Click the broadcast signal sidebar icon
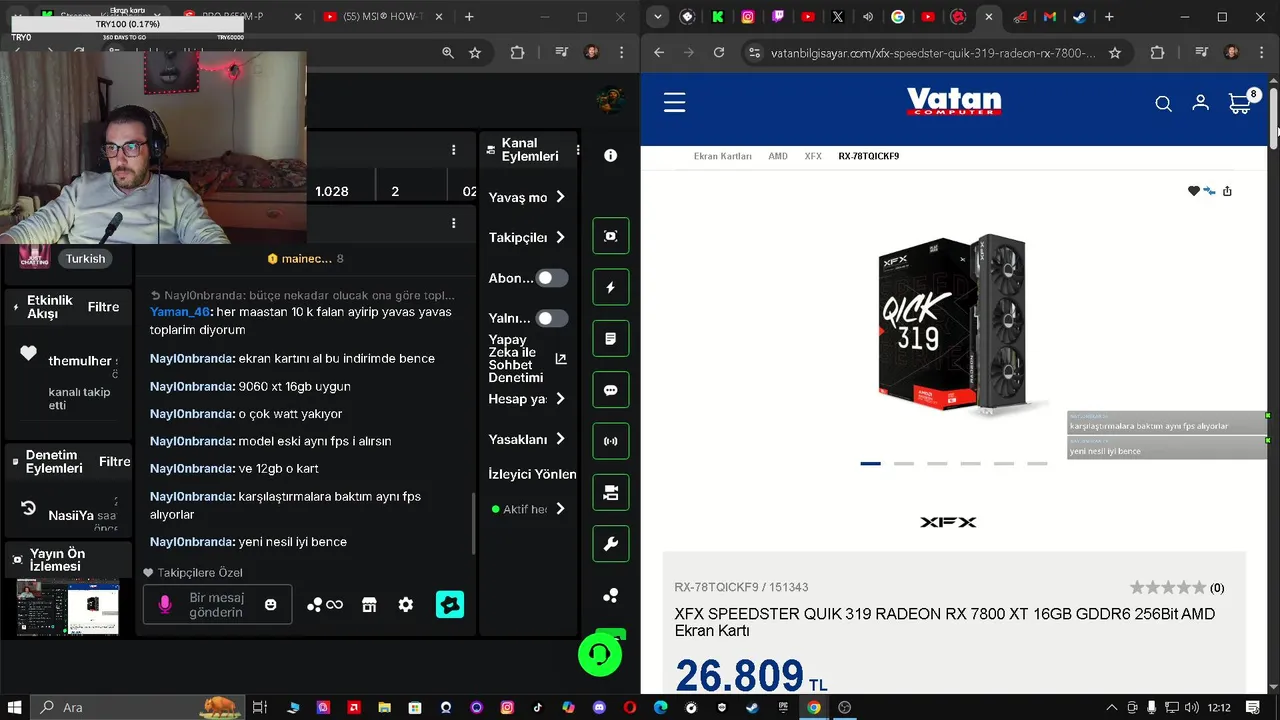1280x720 pixels. click(x=611, y=441)
